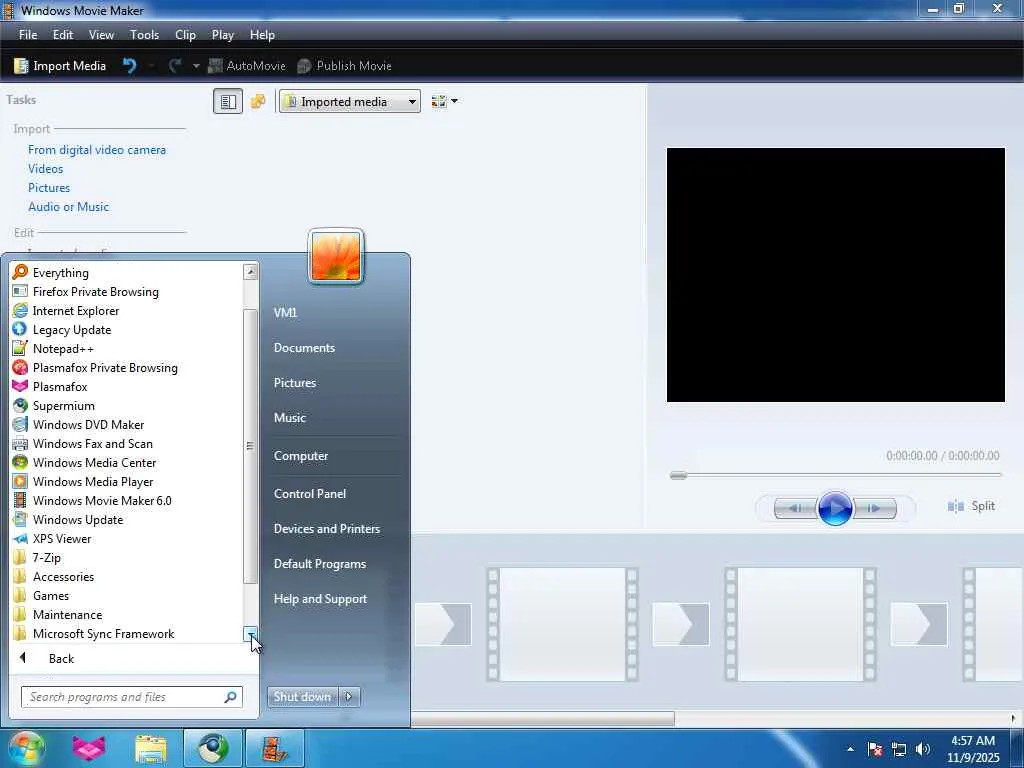Launch Windows Media Center
The height and width of the screenshot is (768, 1024).
point(127,462)
